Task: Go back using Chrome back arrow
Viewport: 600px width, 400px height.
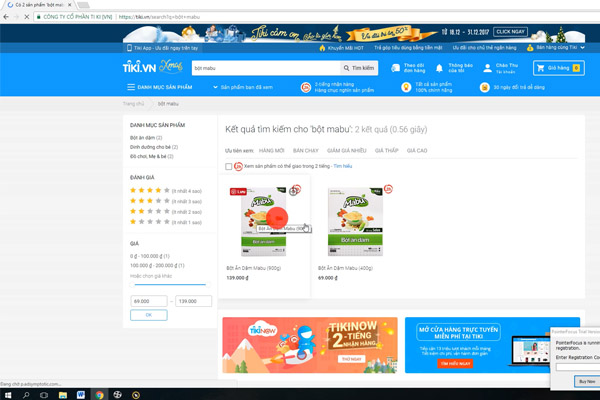Action: click(6, 17)
